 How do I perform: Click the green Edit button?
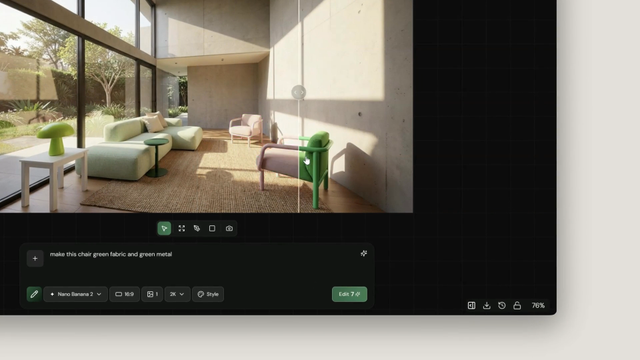(349, 294)
